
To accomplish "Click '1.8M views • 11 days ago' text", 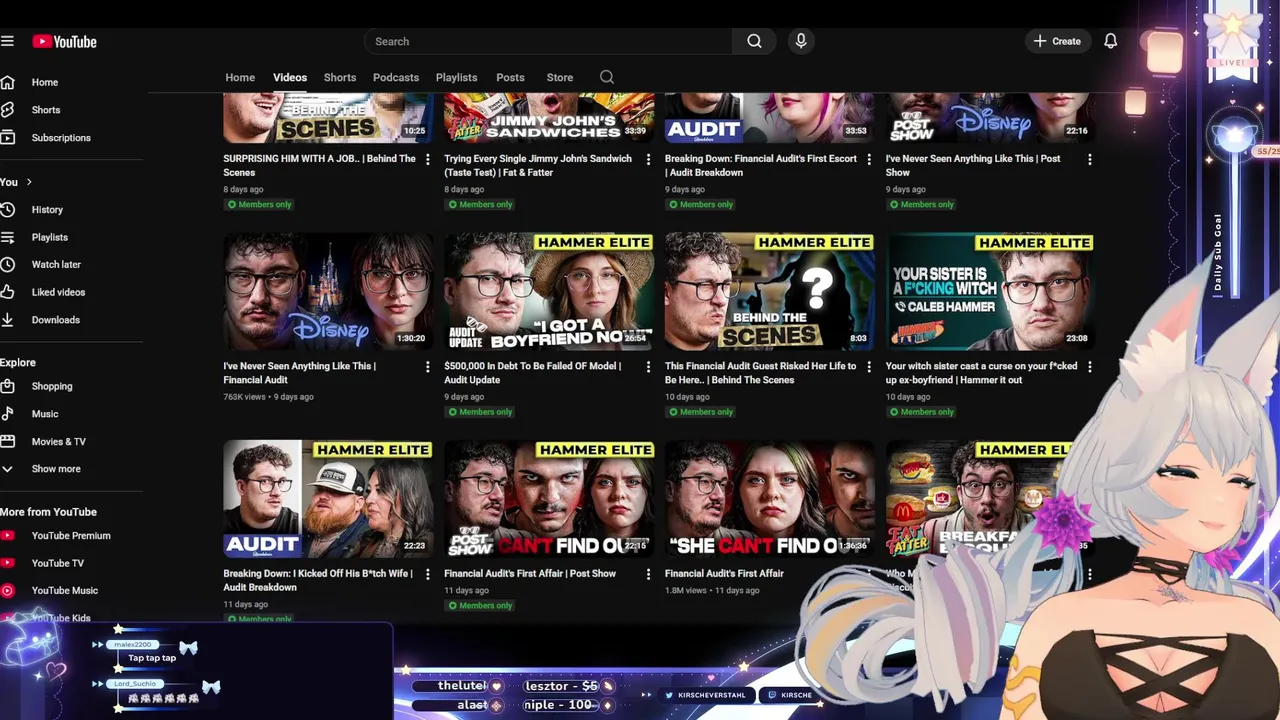I will point(712,591).
